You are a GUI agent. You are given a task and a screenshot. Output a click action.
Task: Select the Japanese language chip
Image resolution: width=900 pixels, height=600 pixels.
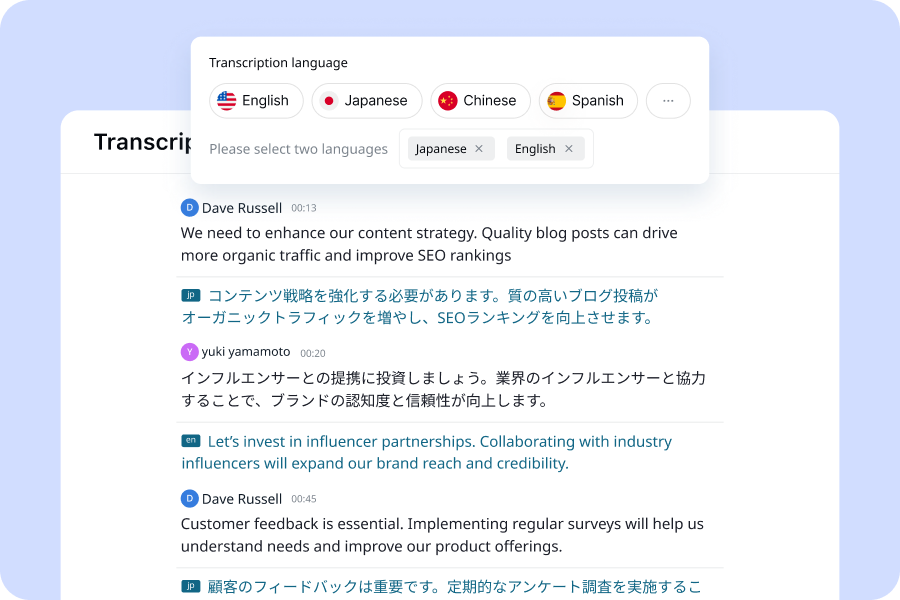367,101
